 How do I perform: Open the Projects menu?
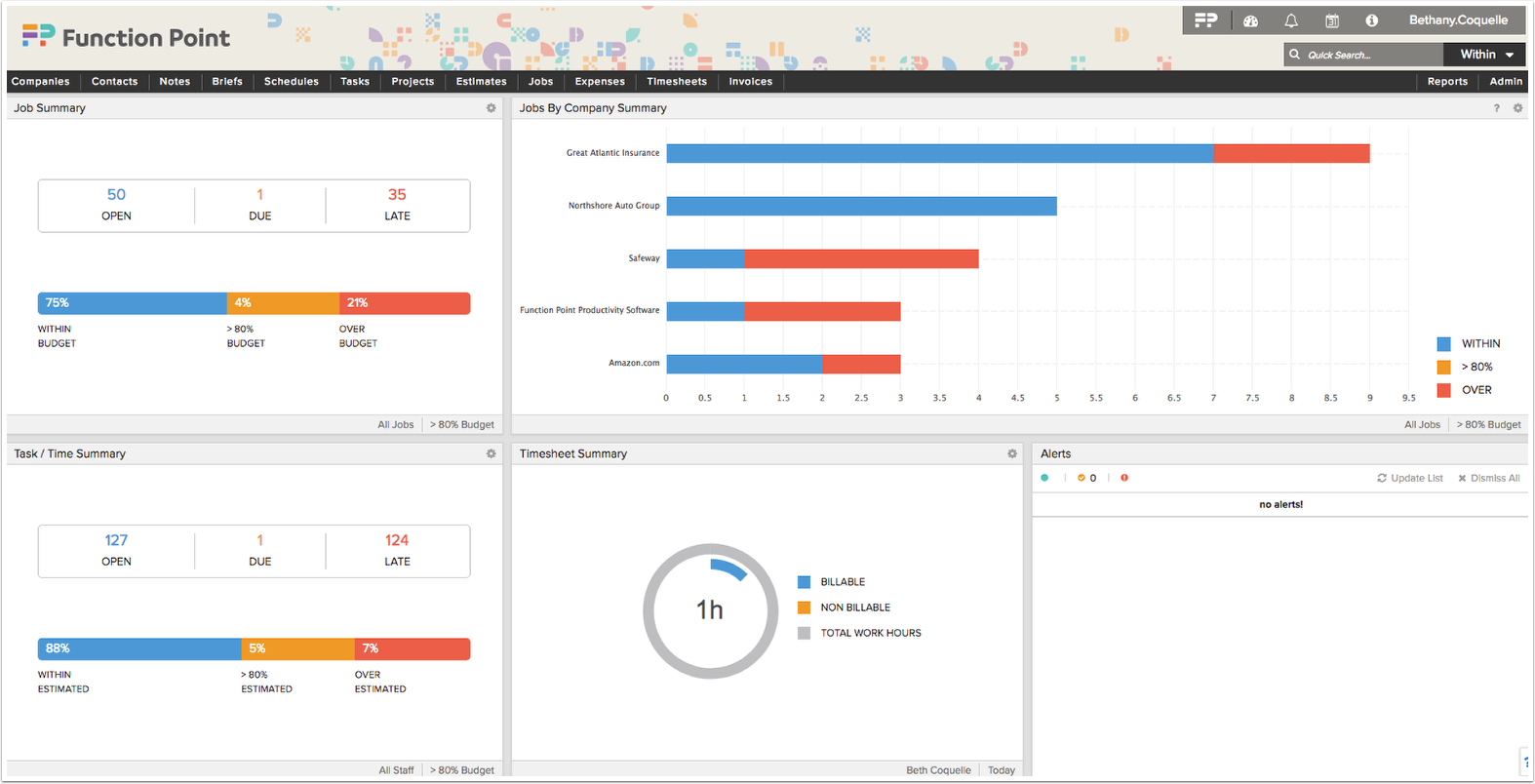tap(413, 82)
